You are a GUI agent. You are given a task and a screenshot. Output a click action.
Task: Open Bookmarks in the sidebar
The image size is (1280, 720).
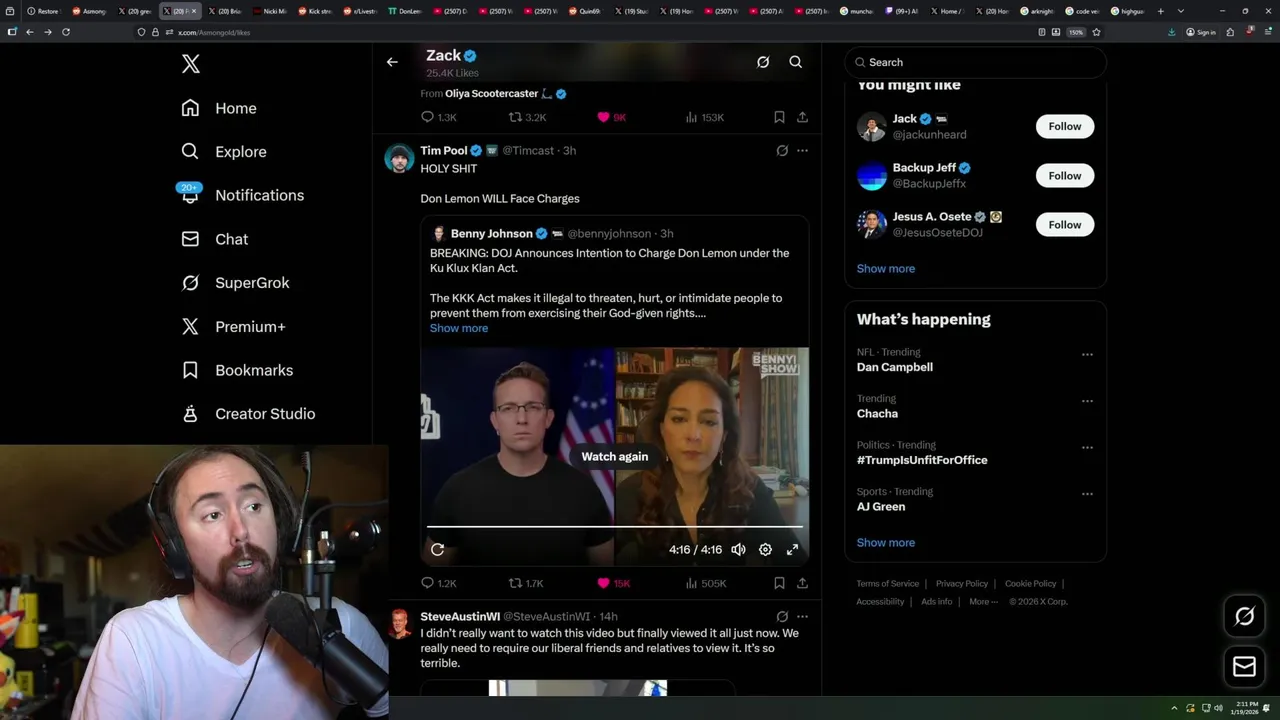click(237, 370)
